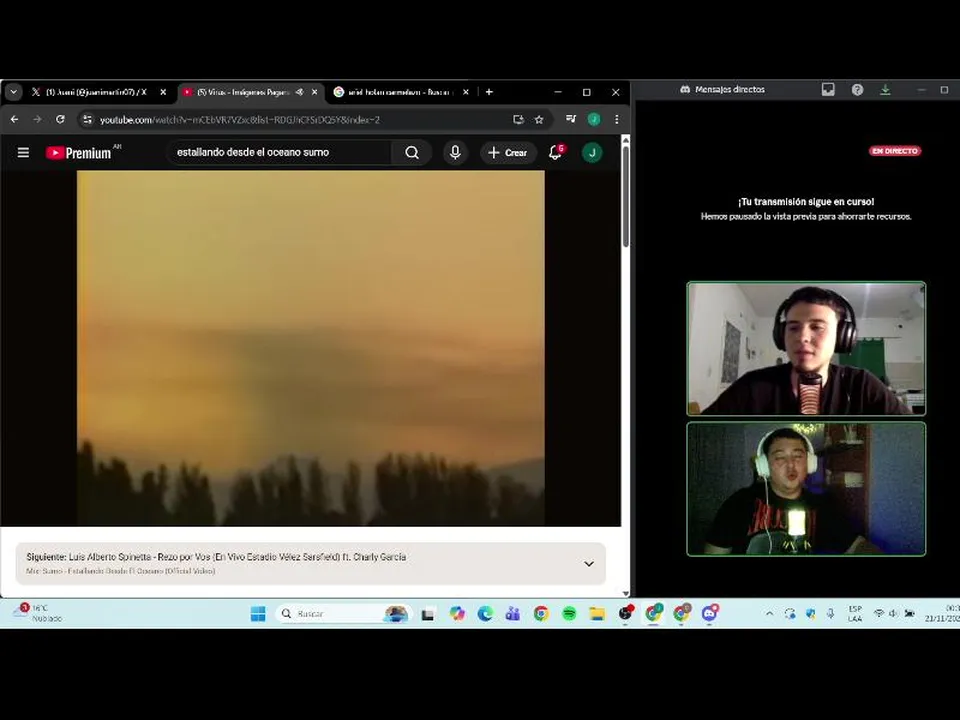Open Microsoft Teams from the taskbar
The image size is (960, 720).
513,613
